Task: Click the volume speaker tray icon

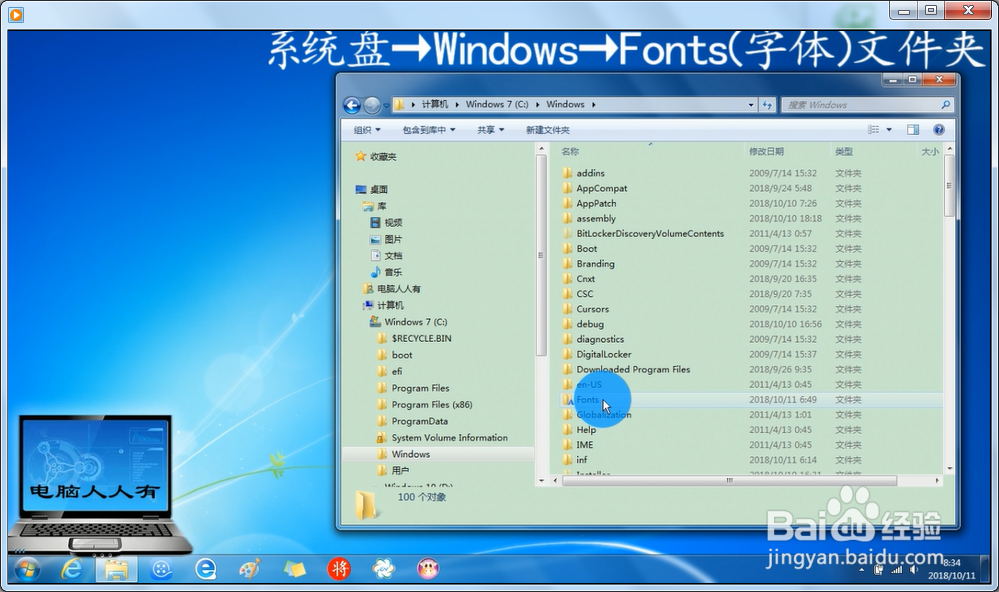Action: tap(914, 570)
